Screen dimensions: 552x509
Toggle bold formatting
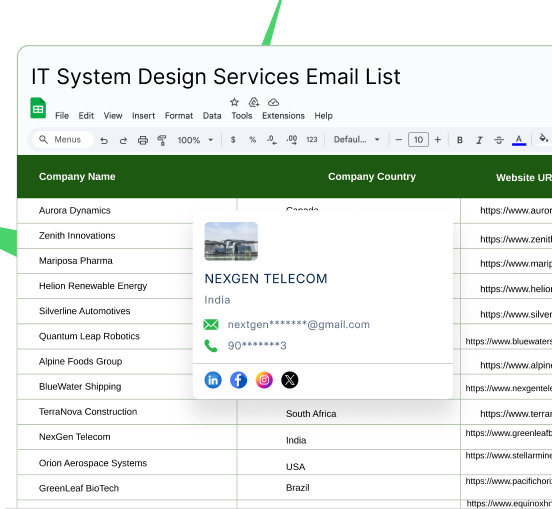460,140
